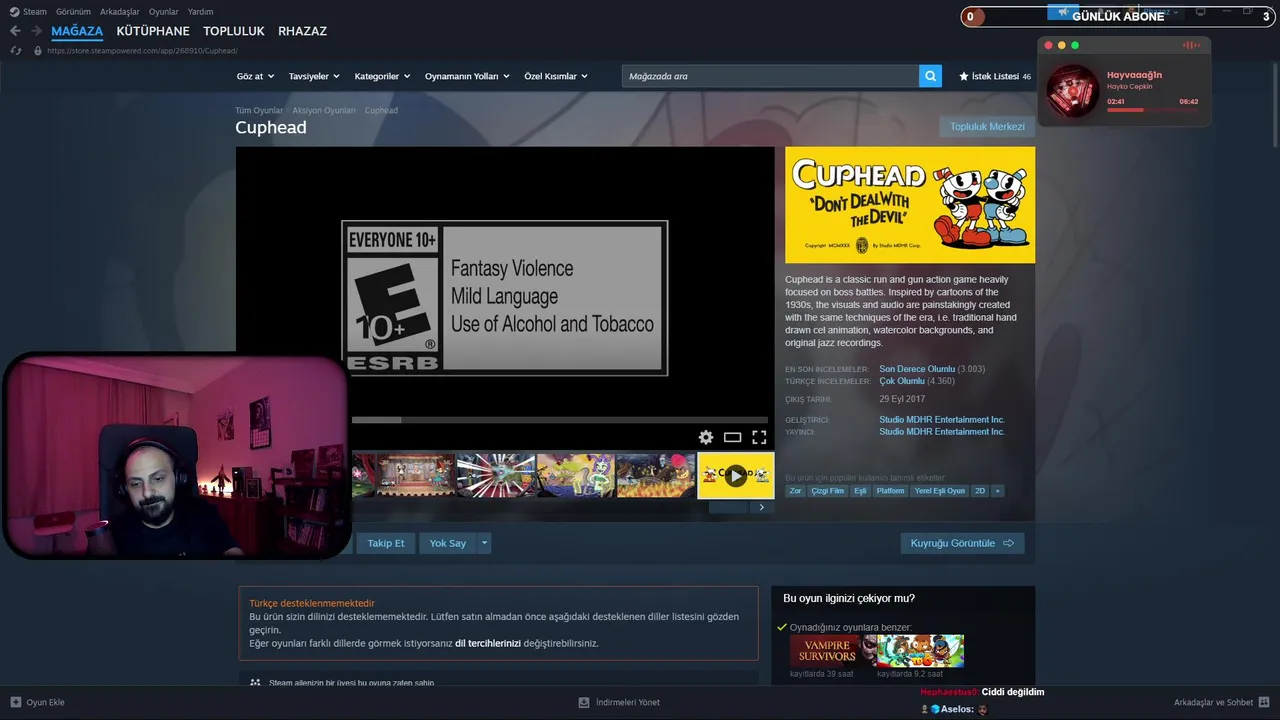This screenshot has height=720, width=1280.
Task: Select the Zor tag
Action: (x=796, y=491)
